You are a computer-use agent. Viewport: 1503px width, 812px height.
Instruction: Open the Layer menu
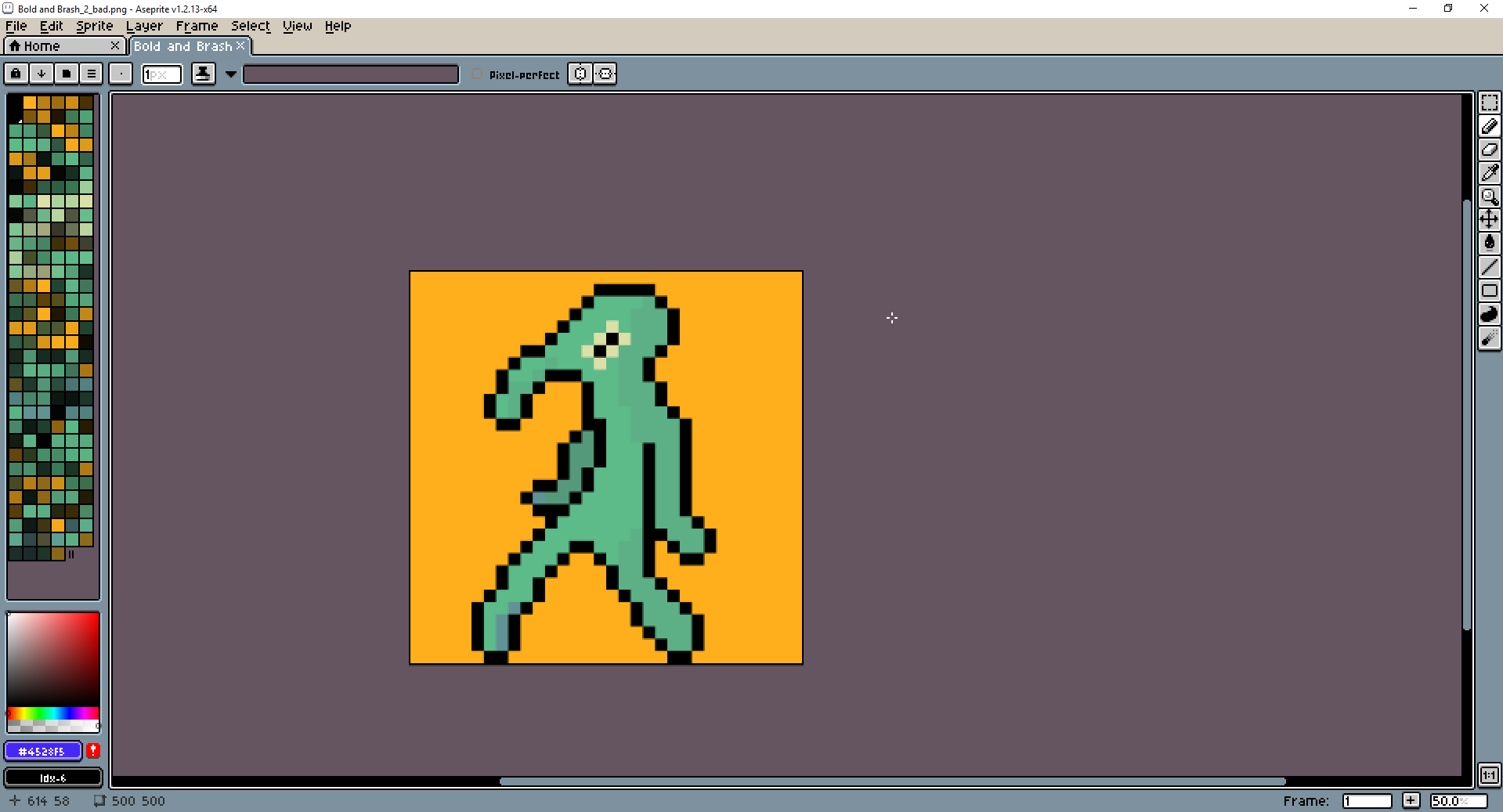(x=144, y=26)
